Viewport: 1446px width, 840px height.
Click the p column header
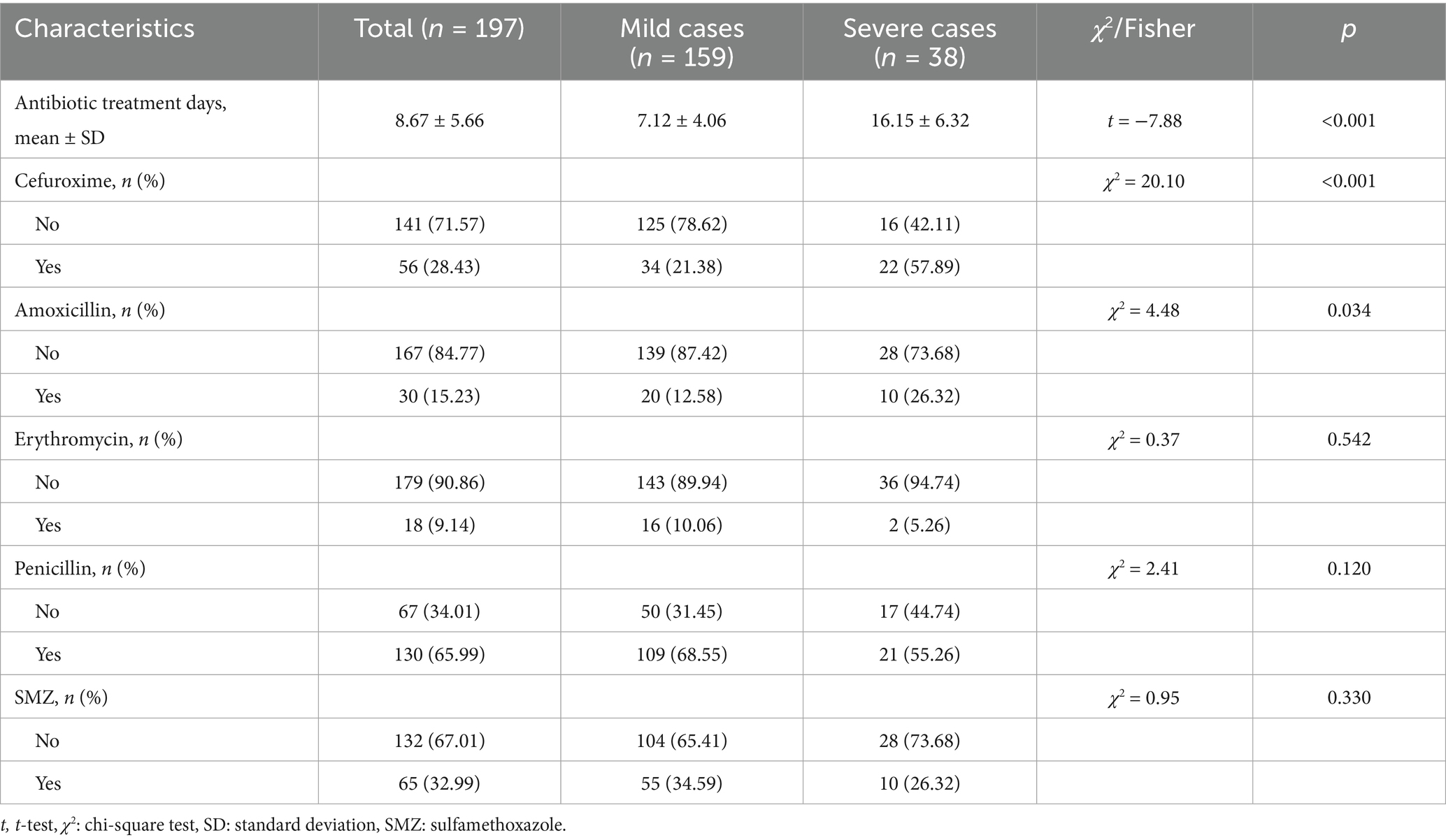[x=1348, y=29]
